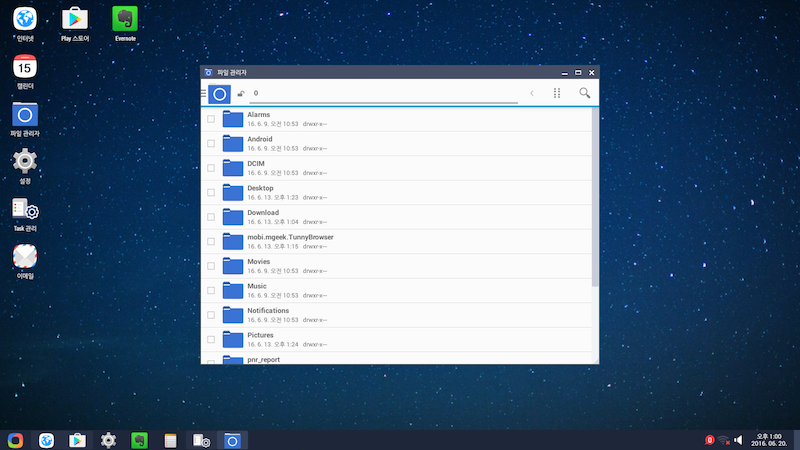This screenshot has height=450, width=800.
Task: Check the Alarms folder checkbox
Action: click(x=211, y=119)
